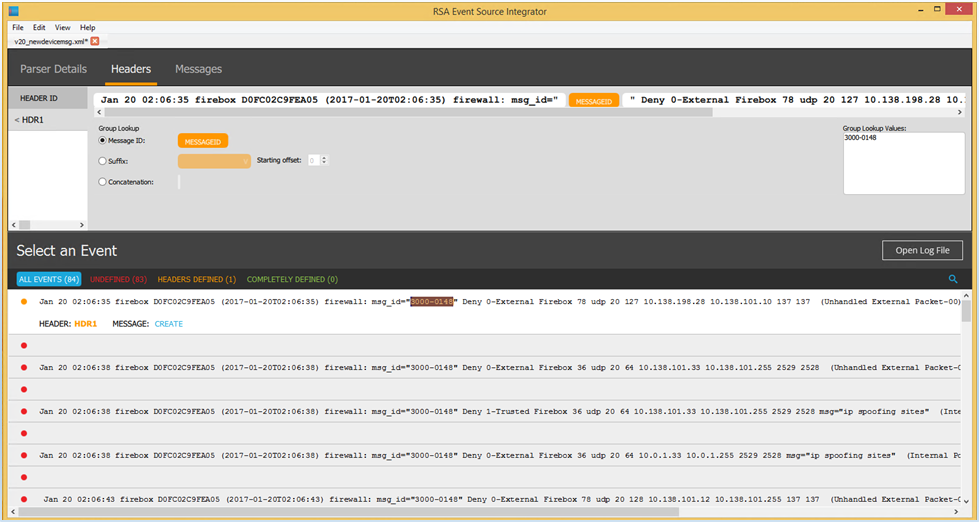Viewport: 979px width, 522px height.
Task: Click the RSA application icon in title bar
Action: 14,11
